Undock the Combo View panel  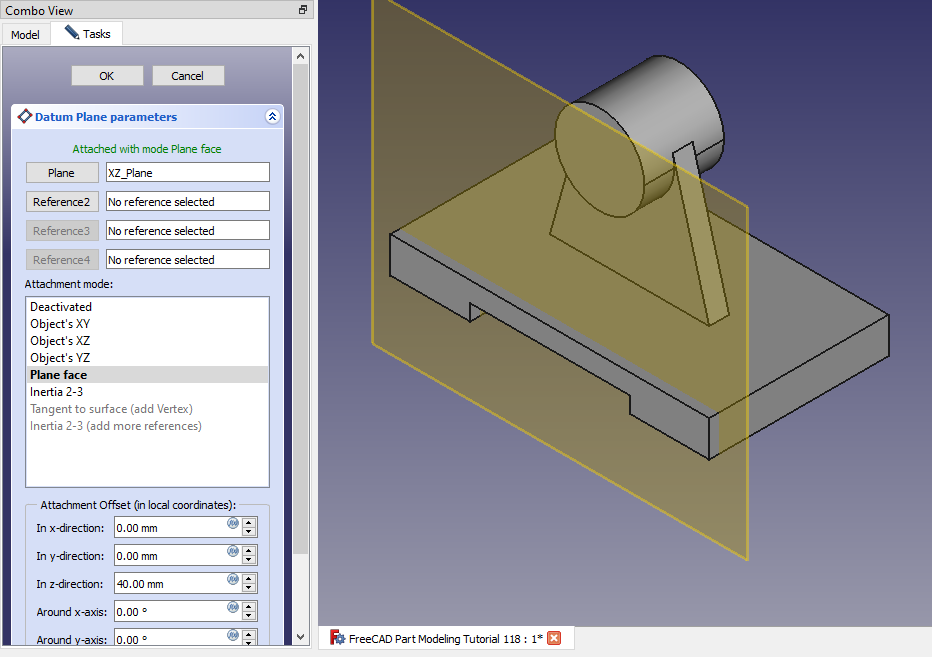point(302,10)
